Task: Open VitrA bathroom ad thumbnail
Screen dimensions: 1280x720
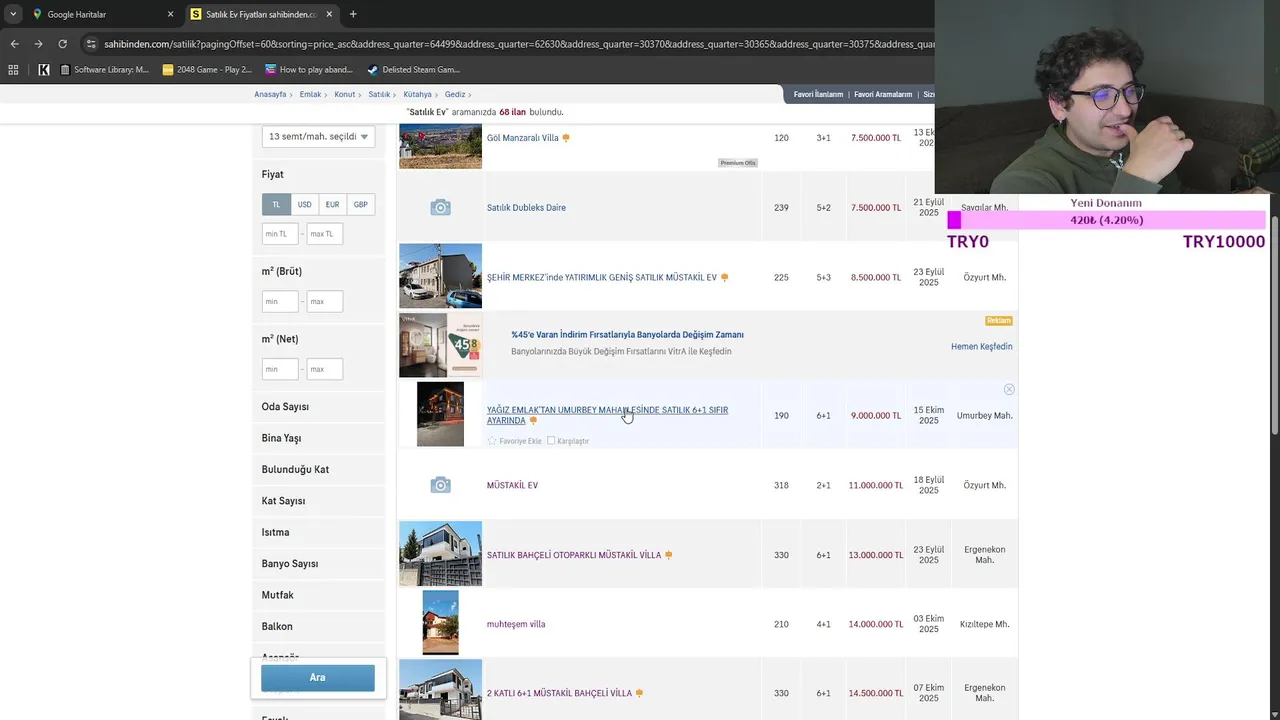Action: point(440,345)
